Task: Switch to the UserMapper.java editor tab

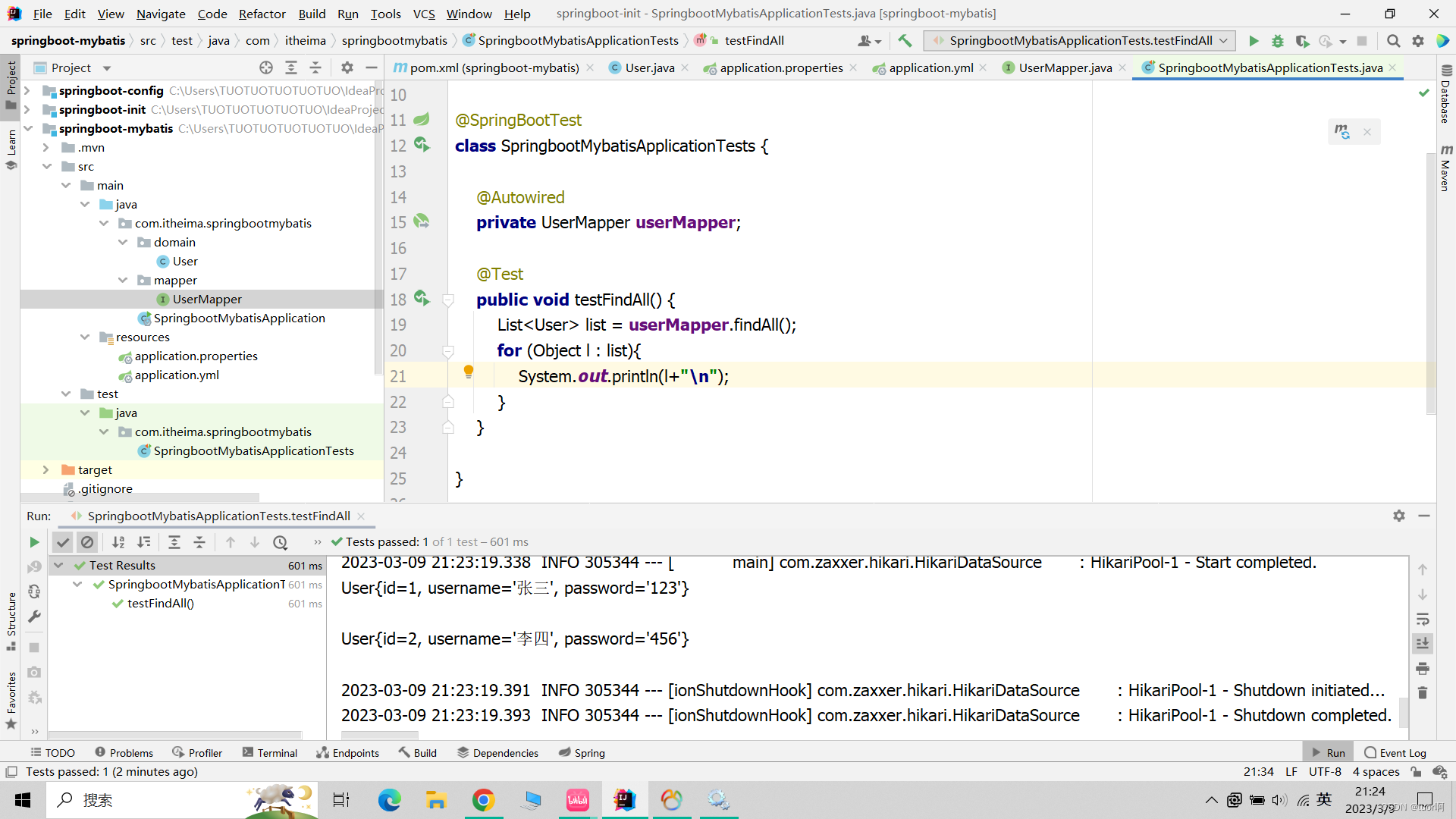Action: [1065, 67]
